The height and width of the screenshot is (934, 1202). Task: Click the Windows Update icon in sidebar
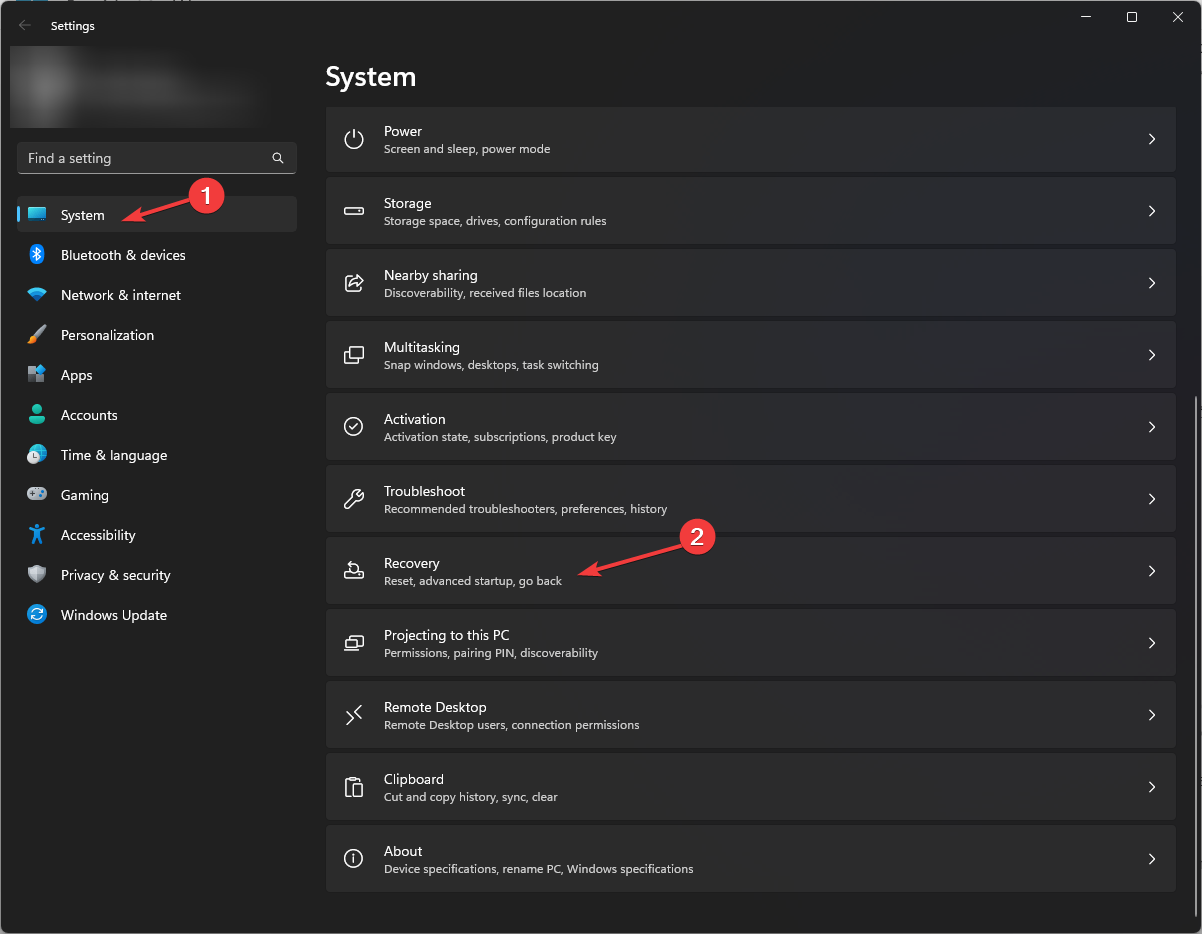pos(37,615)
